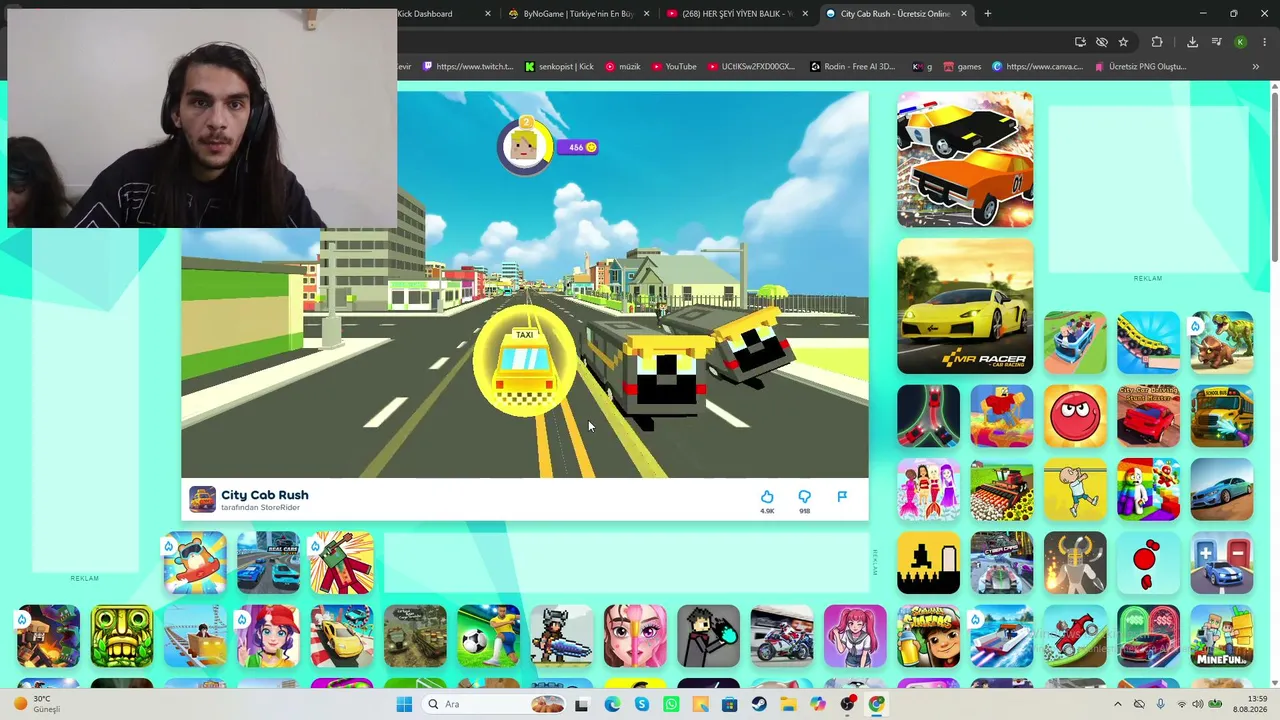1280x720 pixels.
Task: Dislike the City Cab Rush game
Action: 804,497
